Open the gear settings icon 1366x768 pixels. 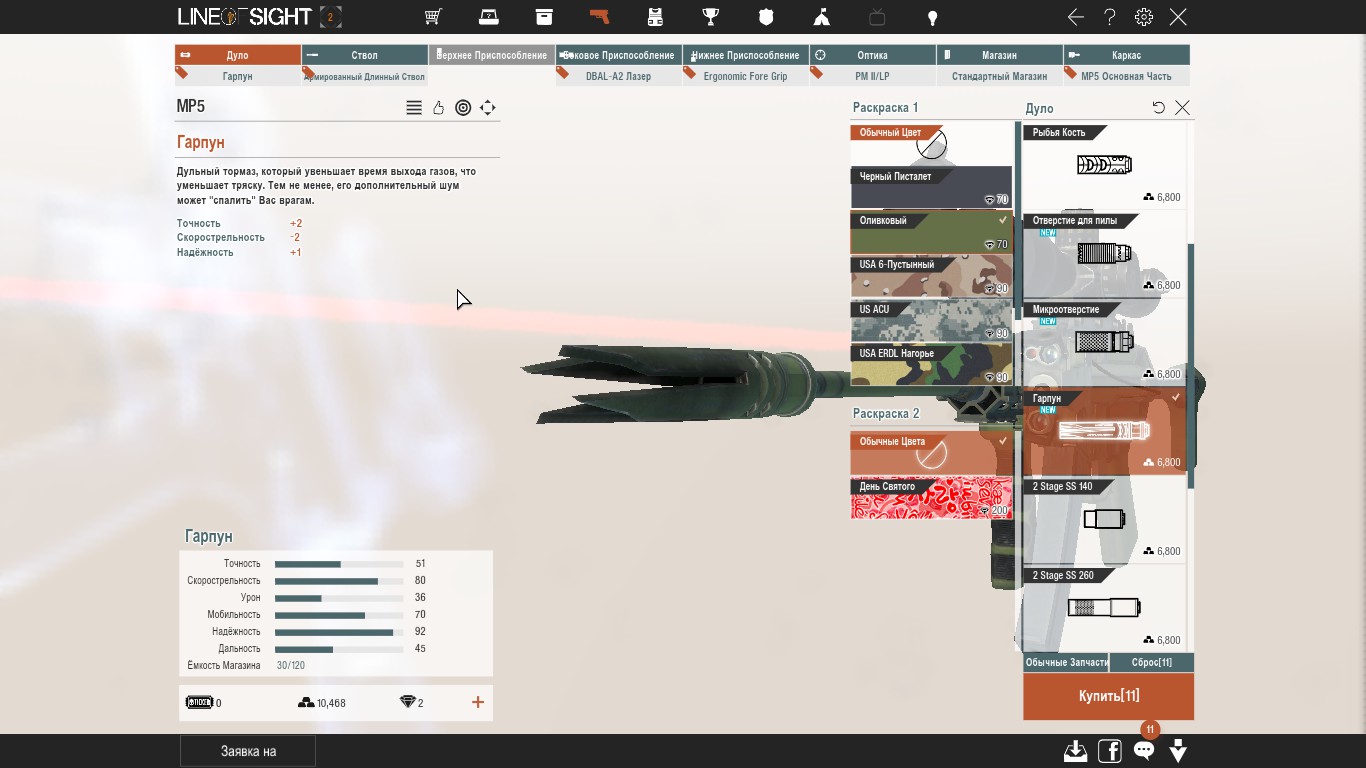(x=1144, y=17)
